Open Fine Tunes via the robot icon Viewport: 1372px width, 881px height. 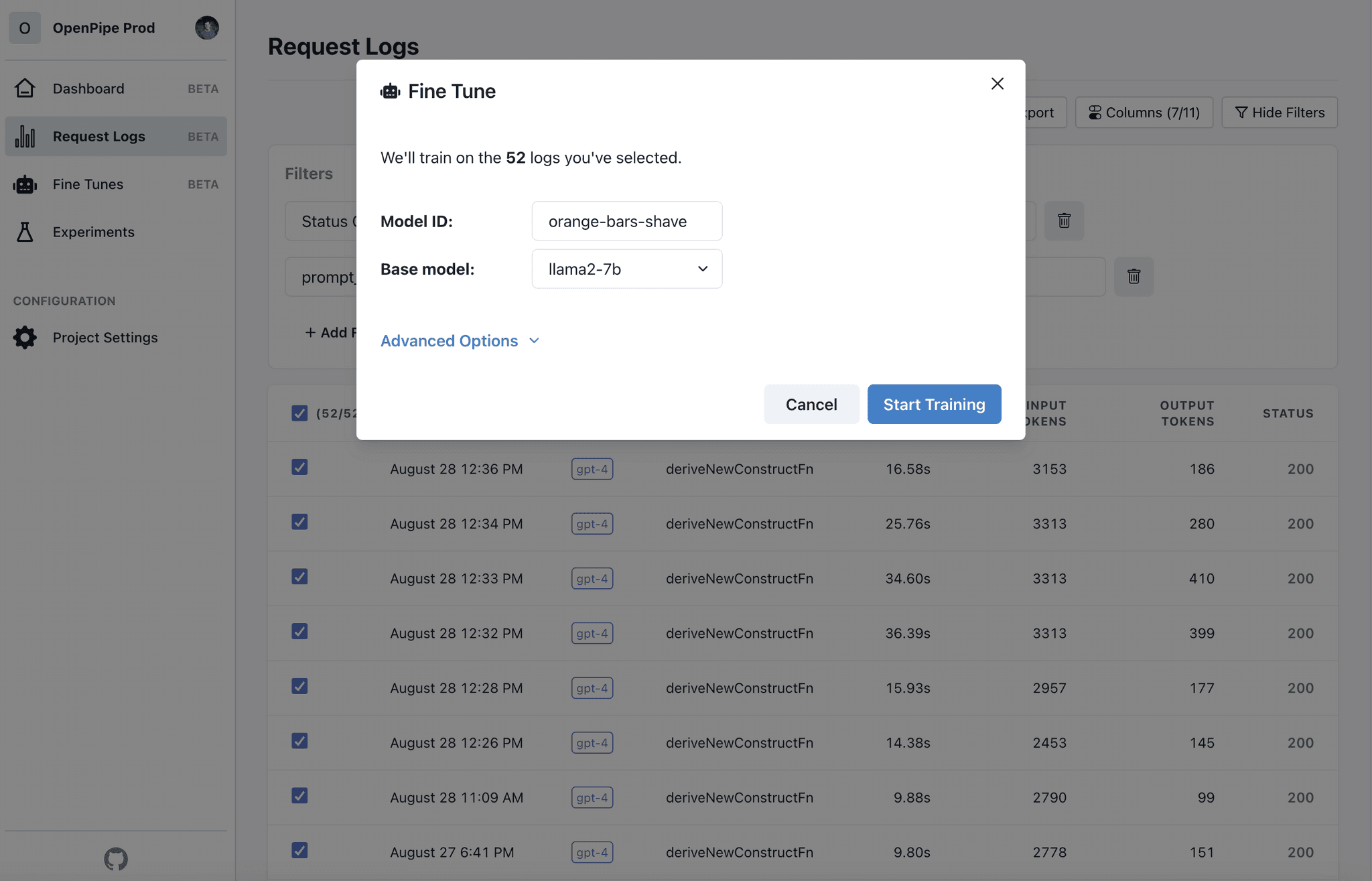click(25, 184)
